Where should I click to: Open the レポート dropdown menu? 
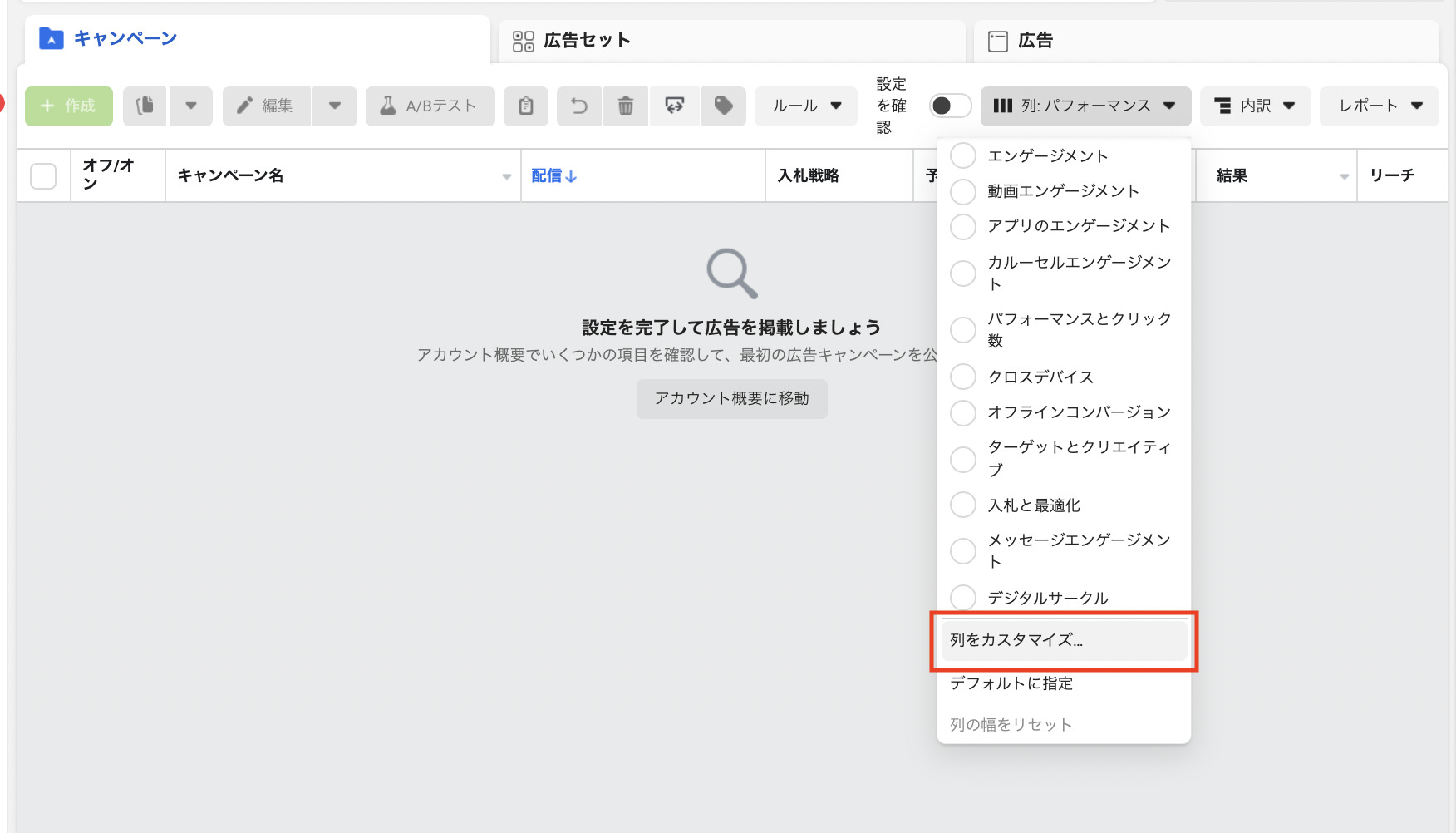coord(1379,106)
